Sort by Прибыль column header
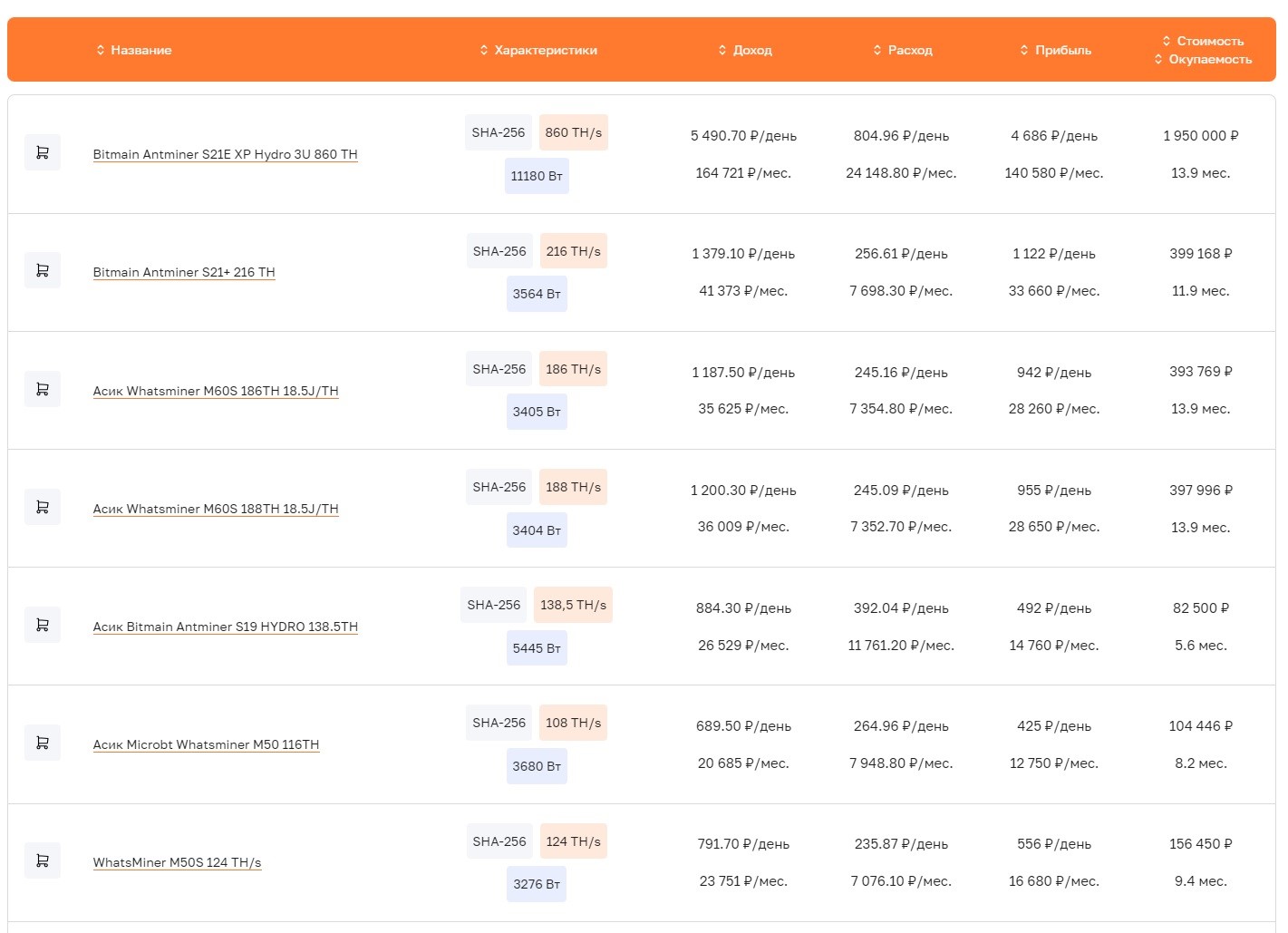Viewport: 1288px width, 933px height. click(x=1056, y=50)
